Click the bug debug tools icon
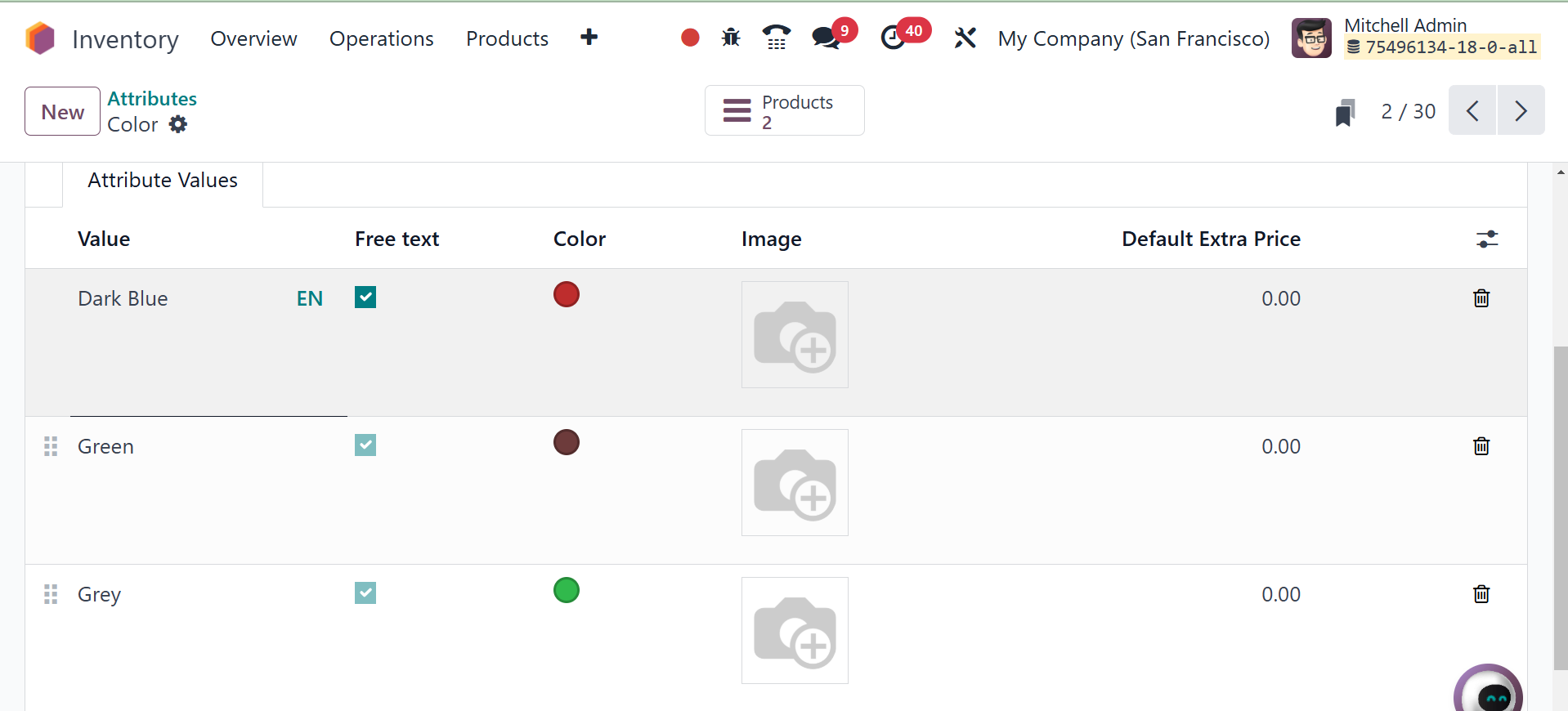 click(x=731, y=38)
